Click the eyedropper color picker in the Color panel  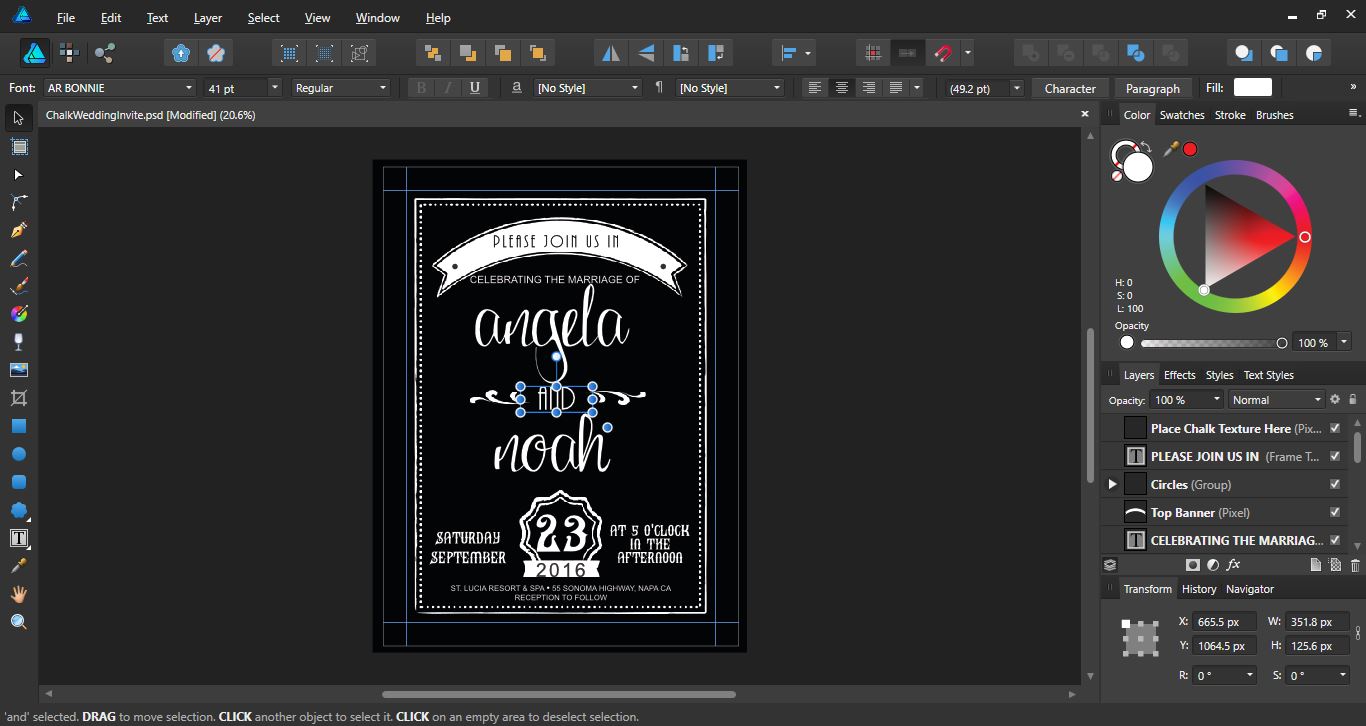click(x=1170, y=149)
